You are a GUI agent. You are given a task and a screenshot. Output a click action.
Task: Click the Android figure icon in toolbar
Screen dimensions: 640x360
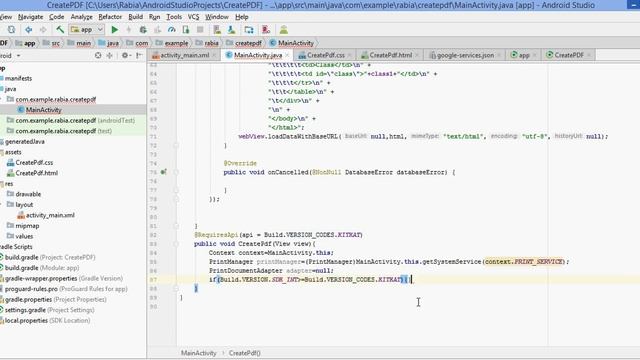coord(284,30)
